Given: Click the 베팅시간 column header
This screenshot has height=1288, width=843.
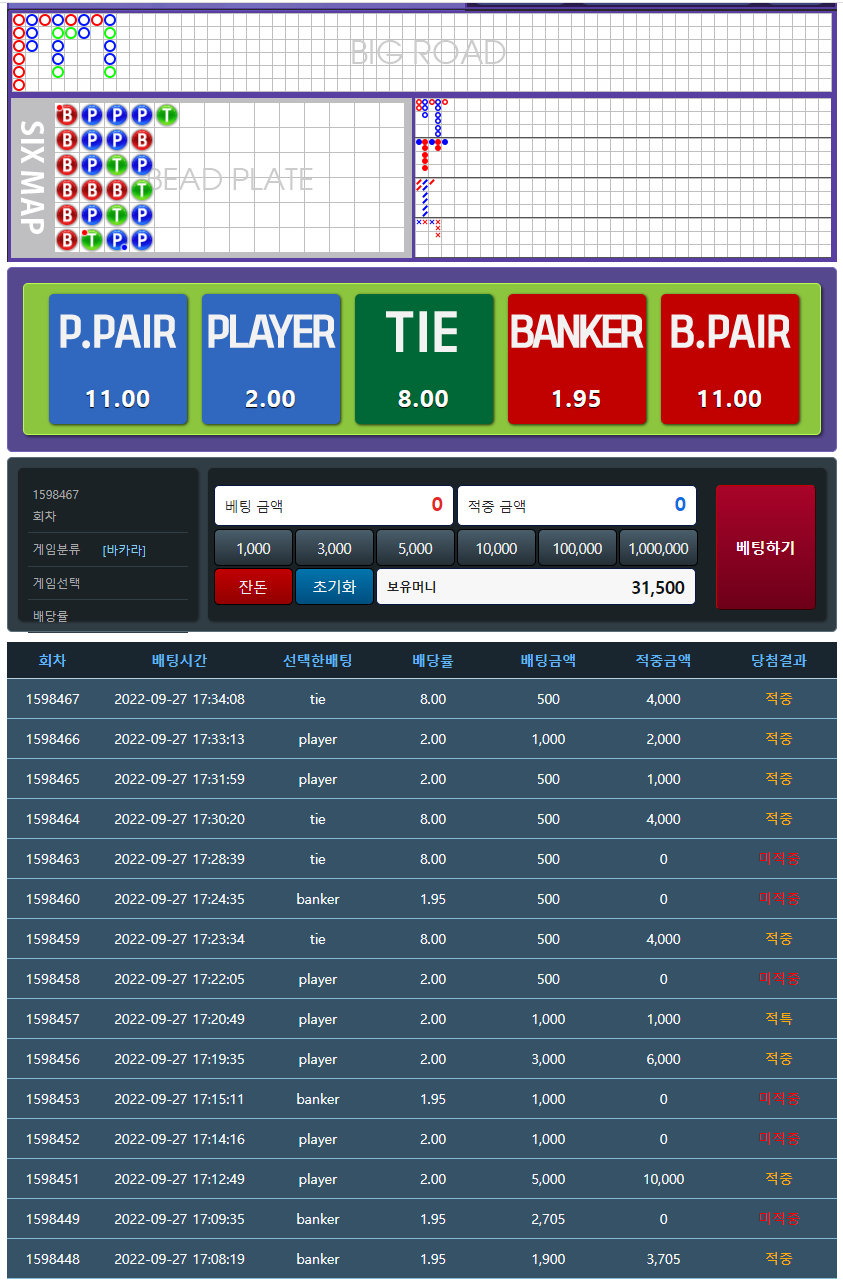Looking at the screenshot, I should [x=180, y=661].
